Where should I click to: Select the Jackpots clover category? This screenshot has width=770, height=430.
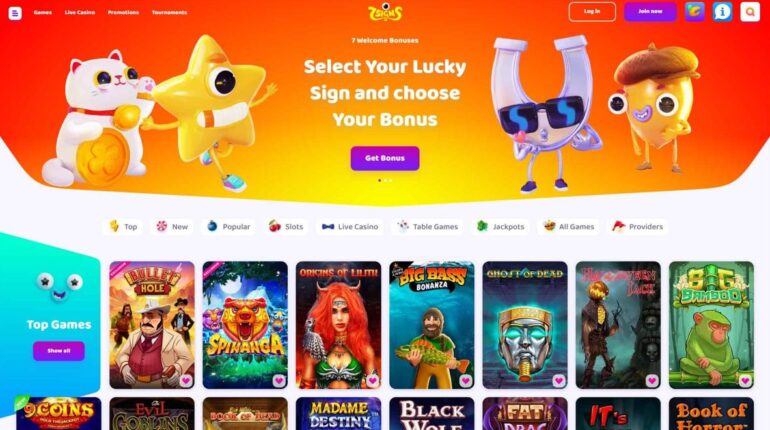501,226
